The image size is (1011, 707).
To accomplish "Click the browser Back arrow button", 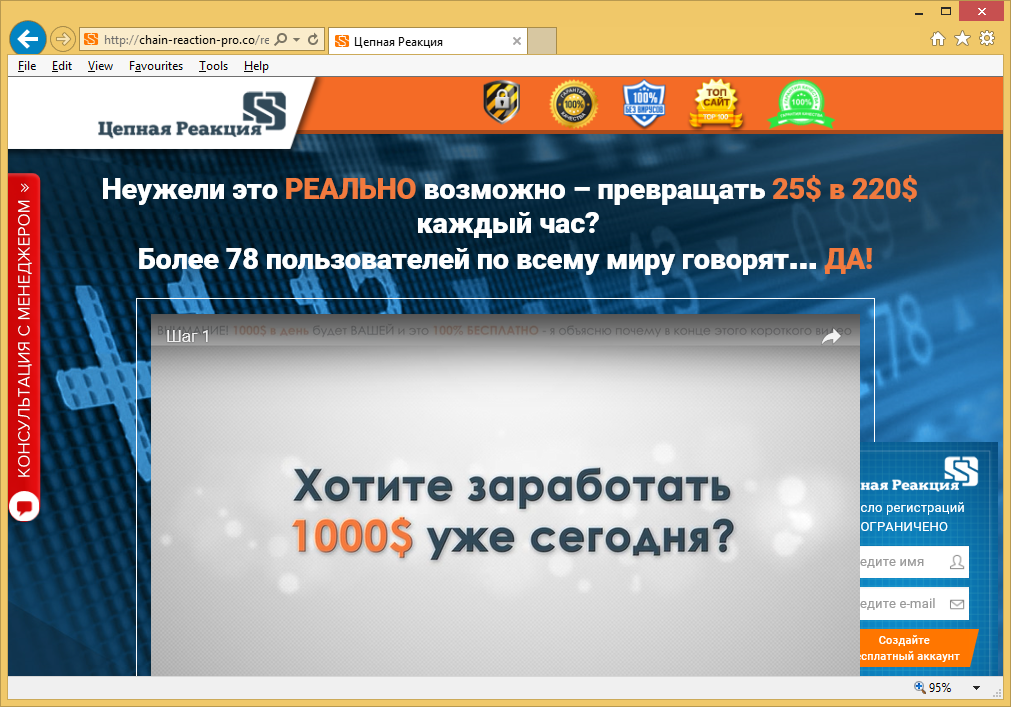I will [x=27, y=39].
